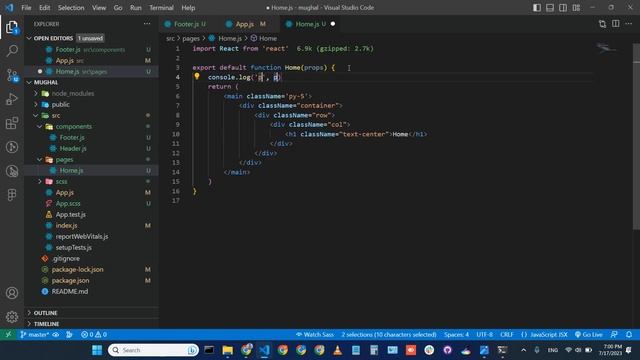The image size is (640, 360).
Task: Change indentation Spaces: 4
Action: pyautogui.click(x=456, y=334)
